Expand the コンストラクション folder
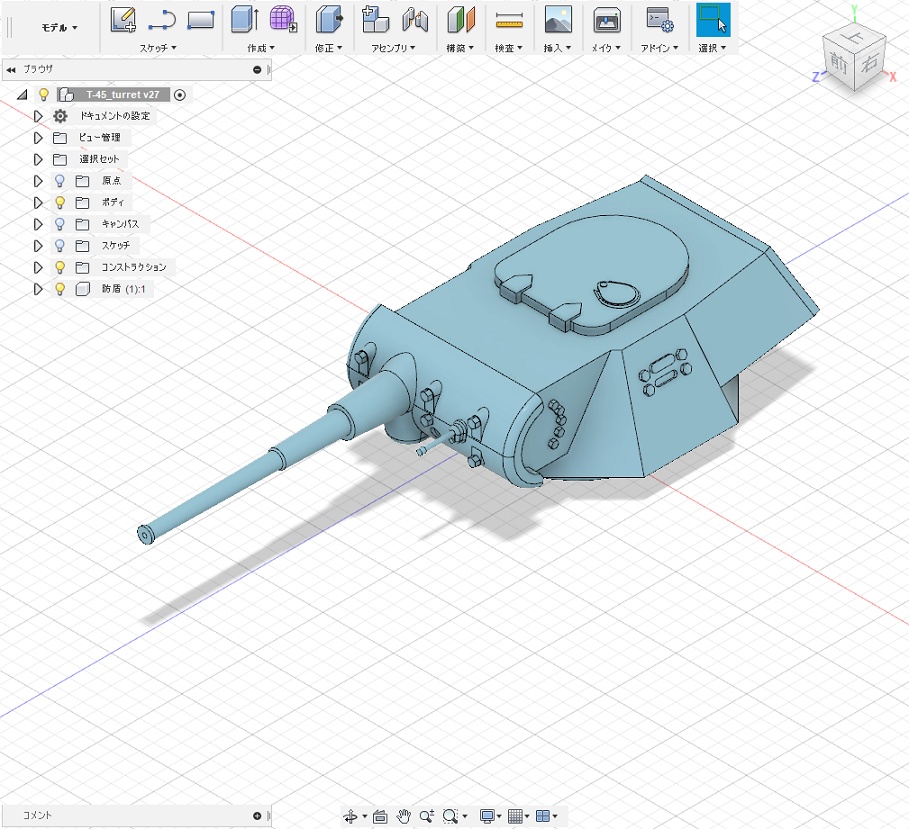The image size is (909, 829). [x=38, y=267]
